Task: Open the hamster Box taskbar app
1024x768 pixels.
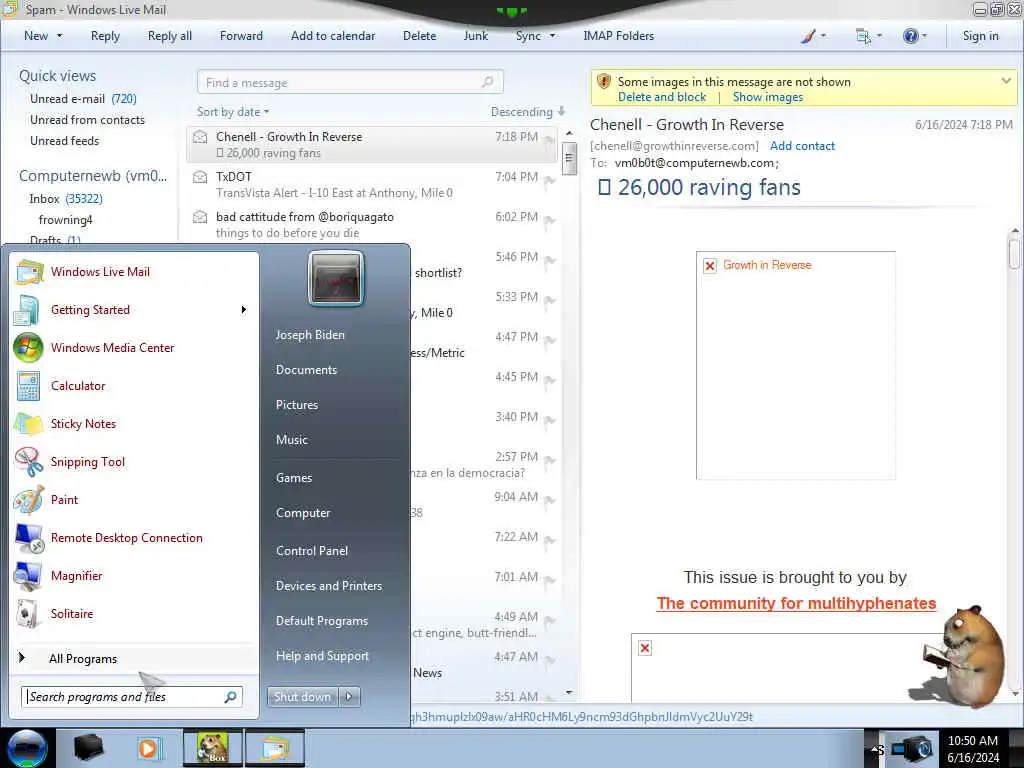Action: (x=213, y=748)
